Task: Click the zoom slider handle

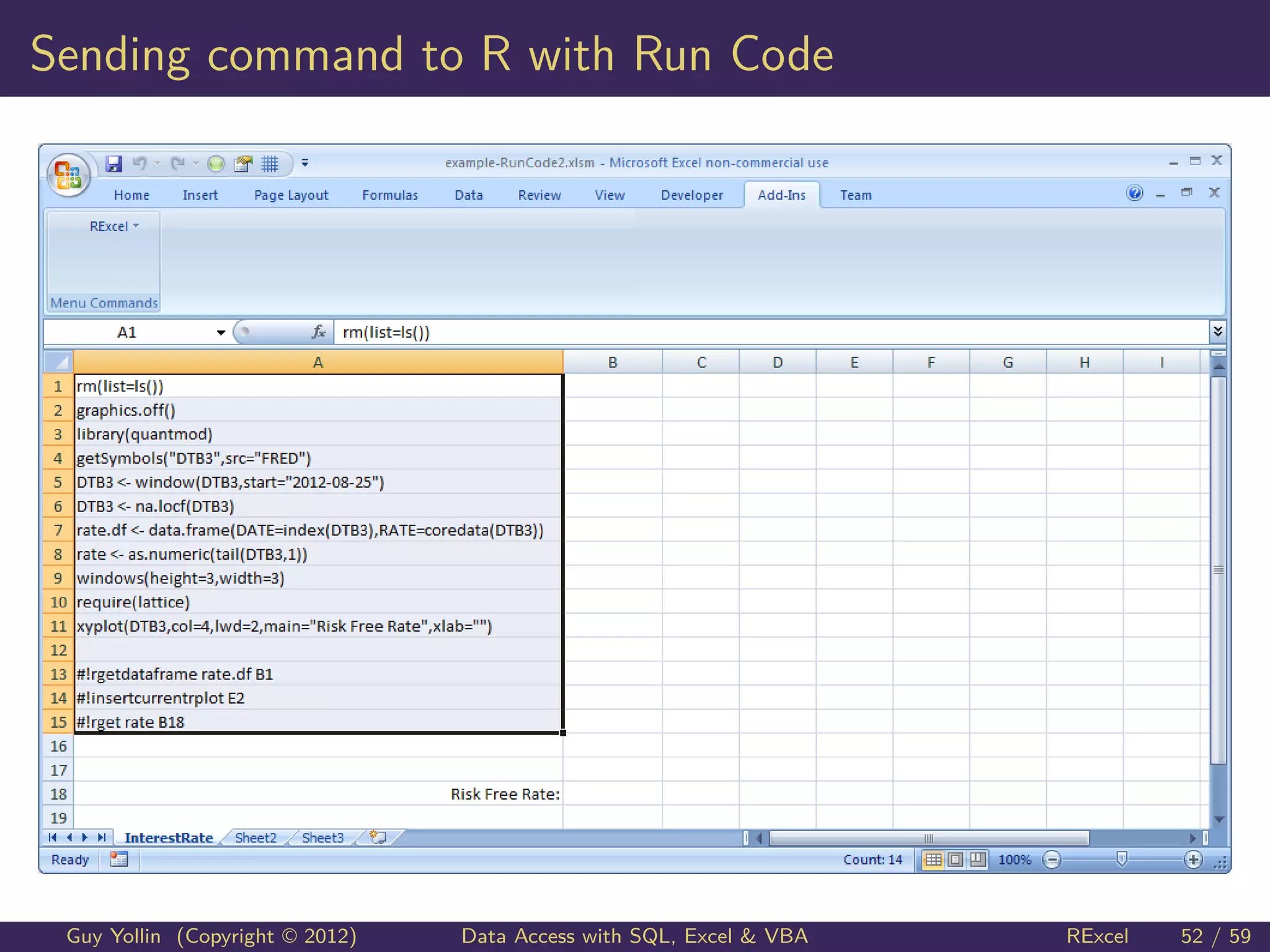Action: [1121, 859]
